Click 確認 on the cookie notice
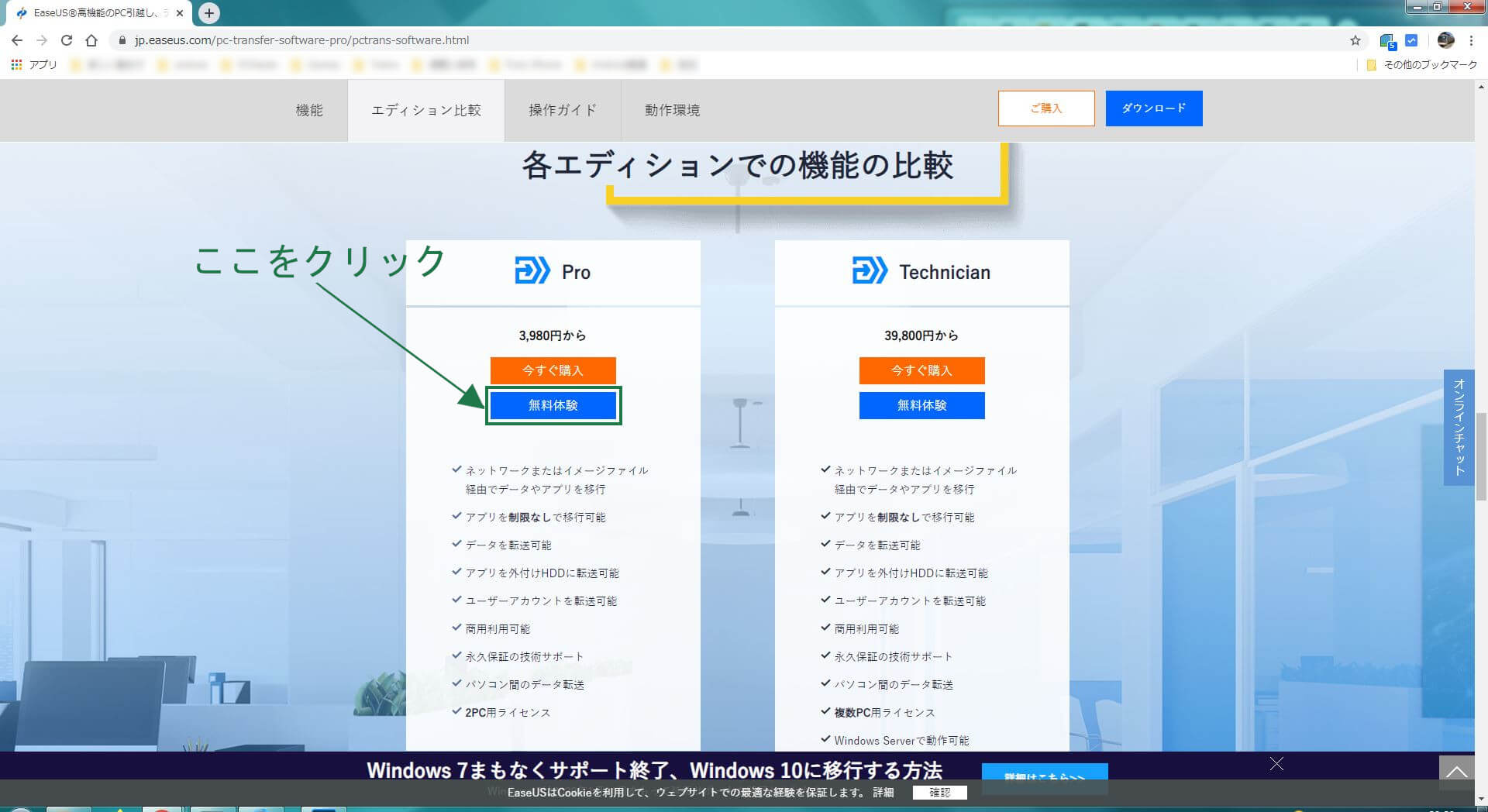Screen dimensions: 1488x812 [x=939, y=793]
